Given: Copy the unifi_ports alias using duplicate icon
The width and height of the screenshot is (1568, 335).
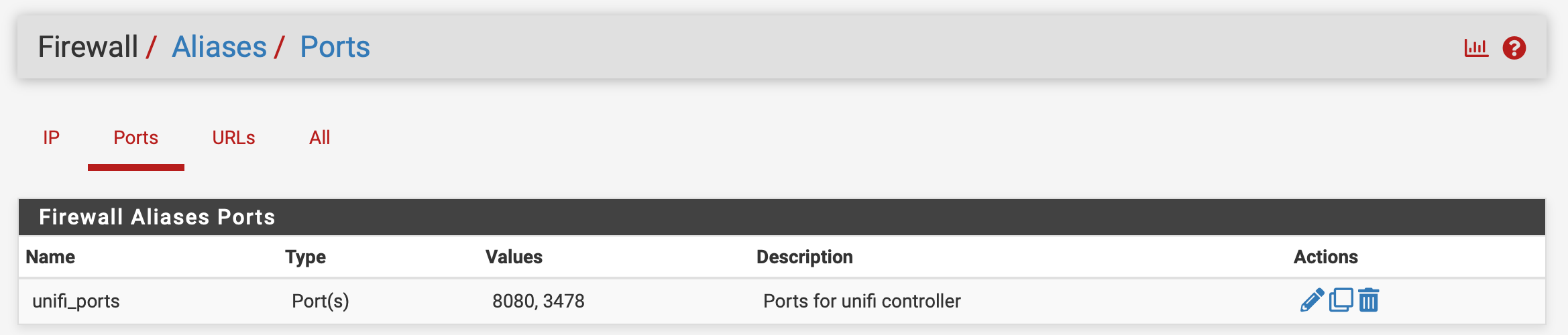Looking at the screenshot, I should pos(1341,300).
